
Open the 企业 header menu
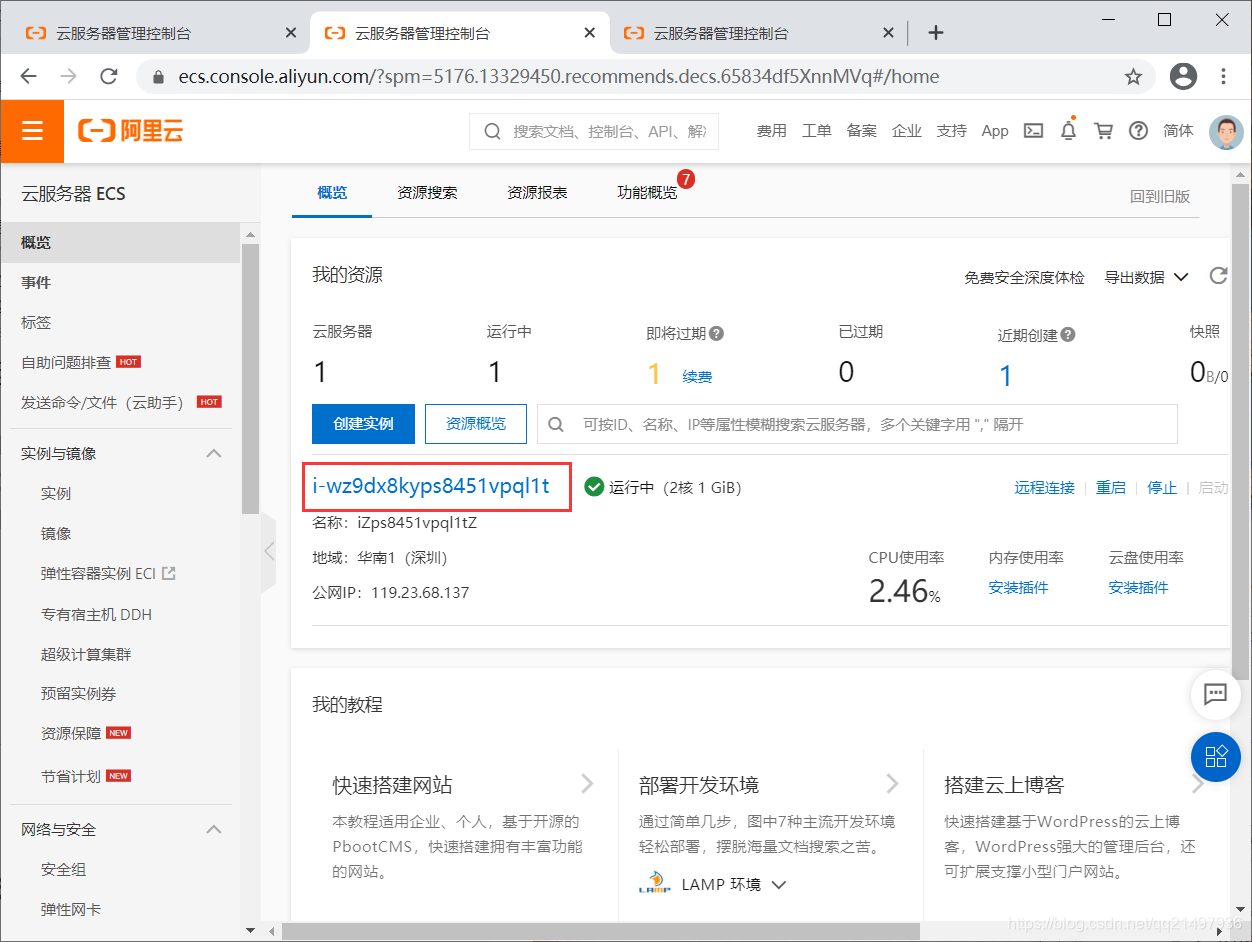pos(906,131)
